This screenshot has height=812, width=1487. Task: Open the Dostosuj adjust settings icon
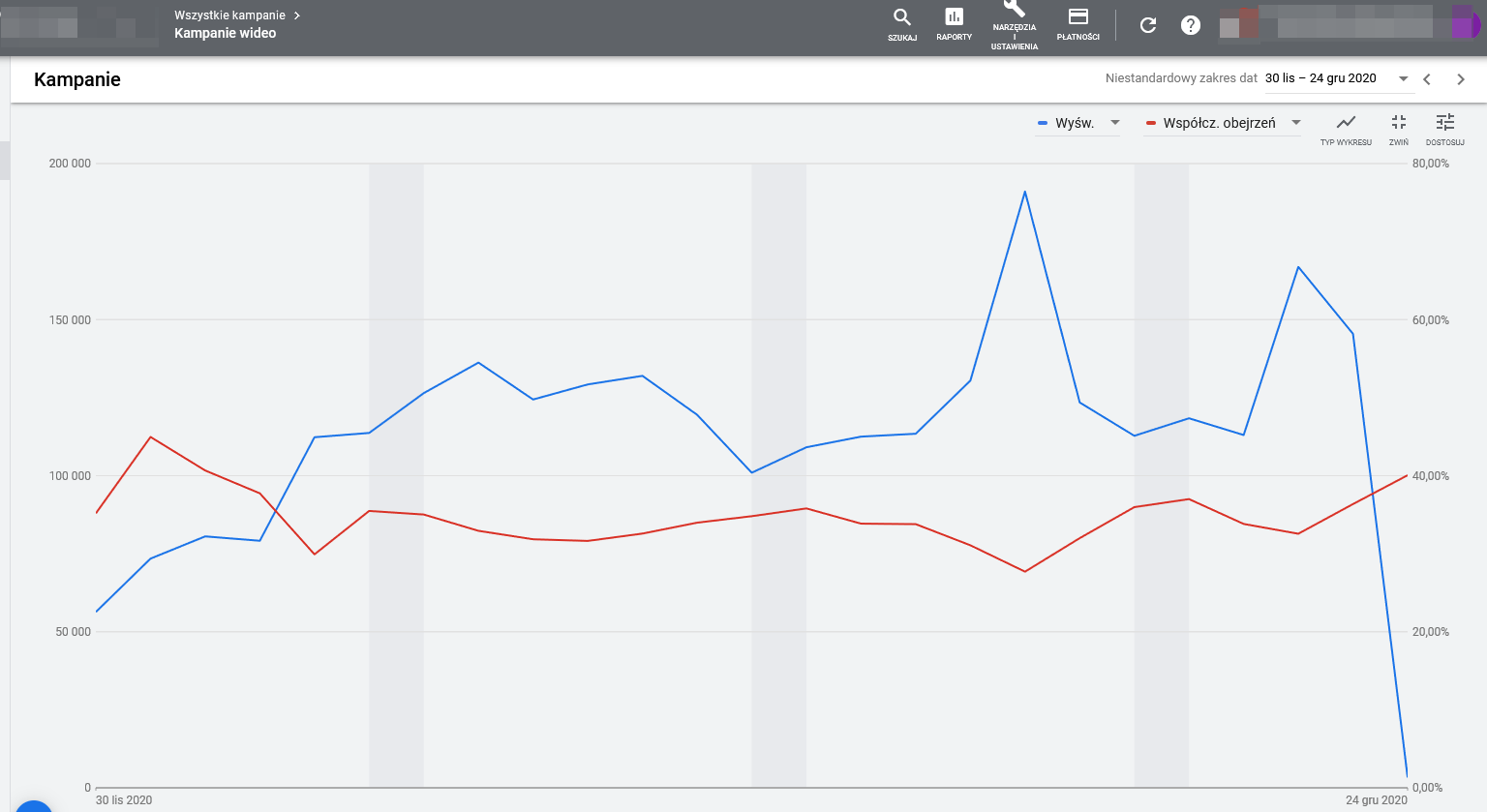tap(1444, 129)
